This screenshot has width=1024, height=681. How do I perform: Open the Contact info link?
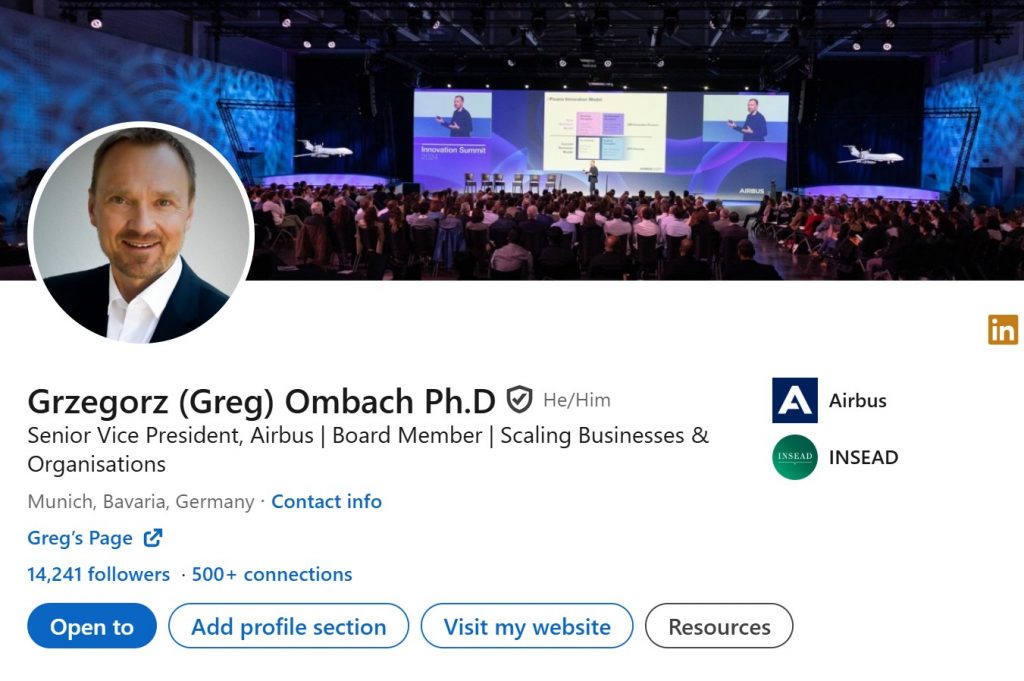[326, 501]
